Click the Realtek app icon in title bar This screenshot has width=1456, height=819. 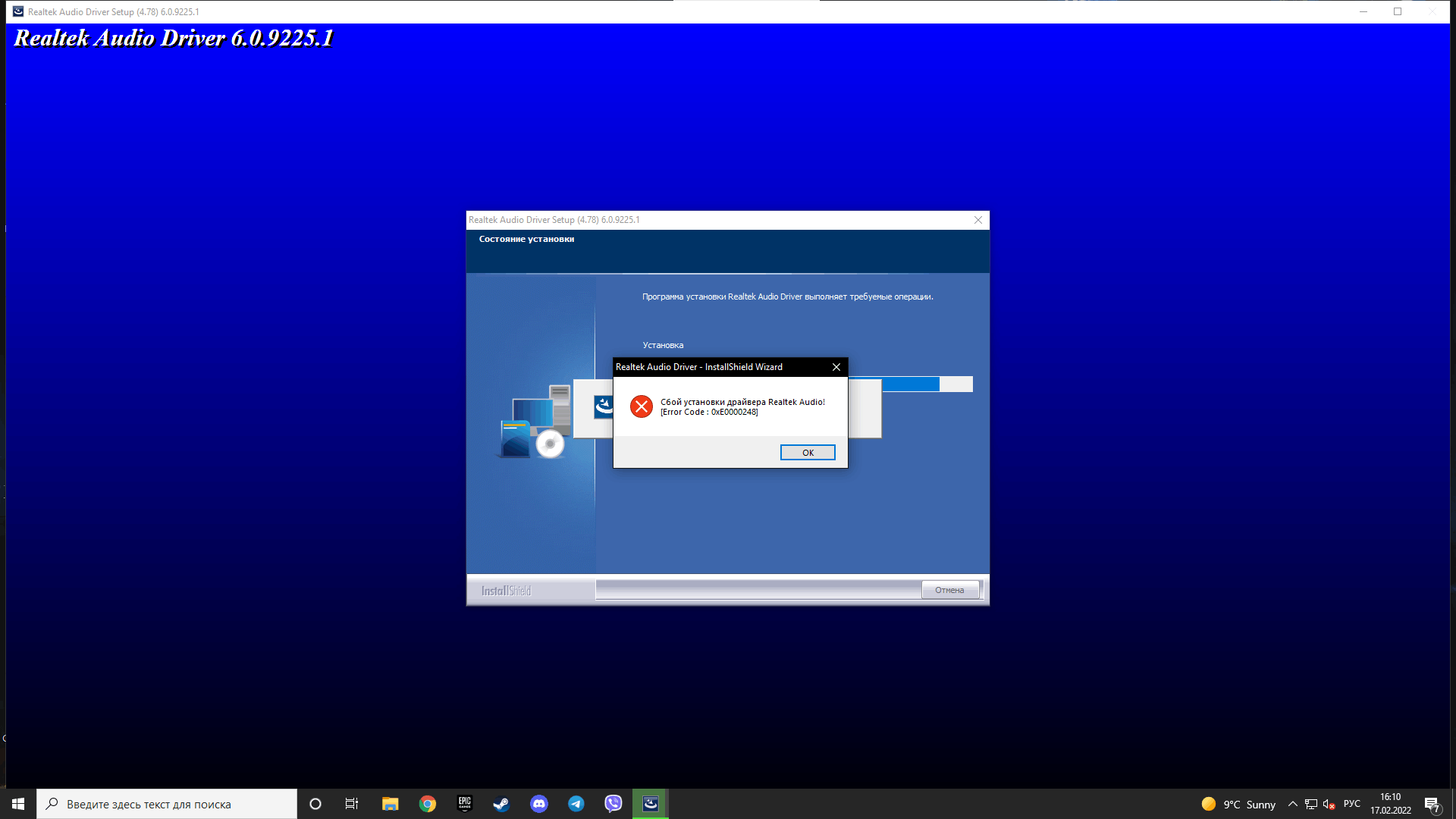(18, 11)
